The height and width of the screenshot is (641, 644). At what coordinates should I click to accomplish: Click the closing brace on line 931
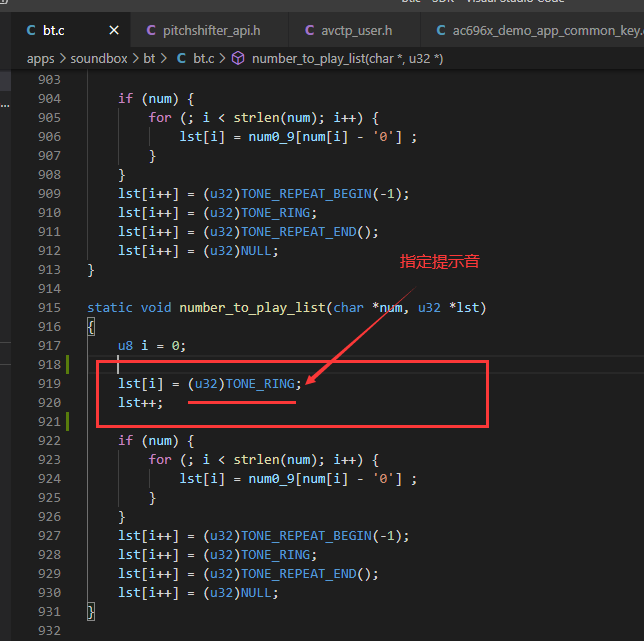pyautogui.click(x=91, y=612)
